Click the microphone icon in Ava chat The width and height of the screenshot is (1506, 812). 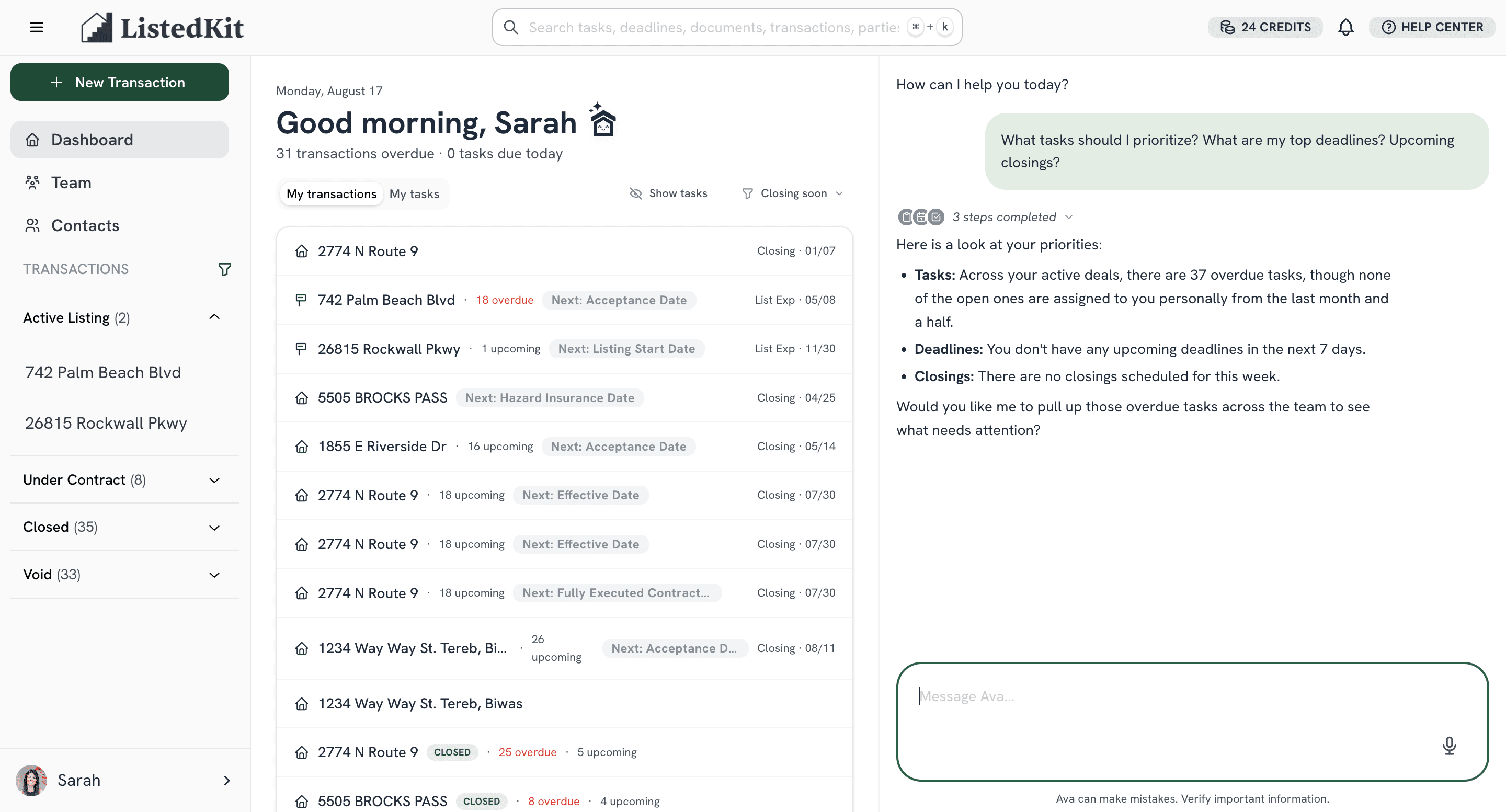tap(1448, 746)
